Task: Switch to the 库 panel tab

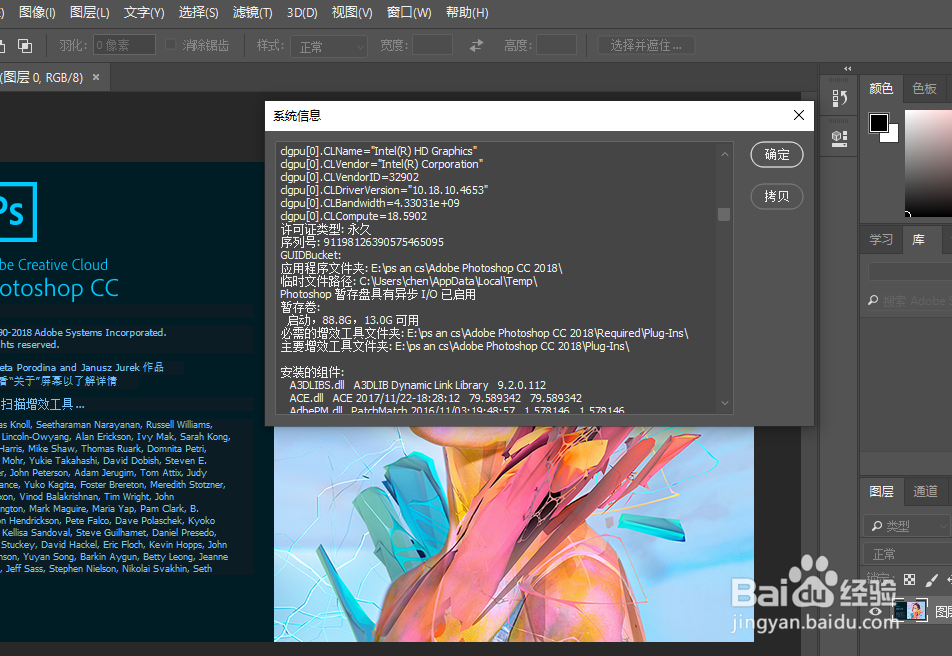Action: point(919,239)
